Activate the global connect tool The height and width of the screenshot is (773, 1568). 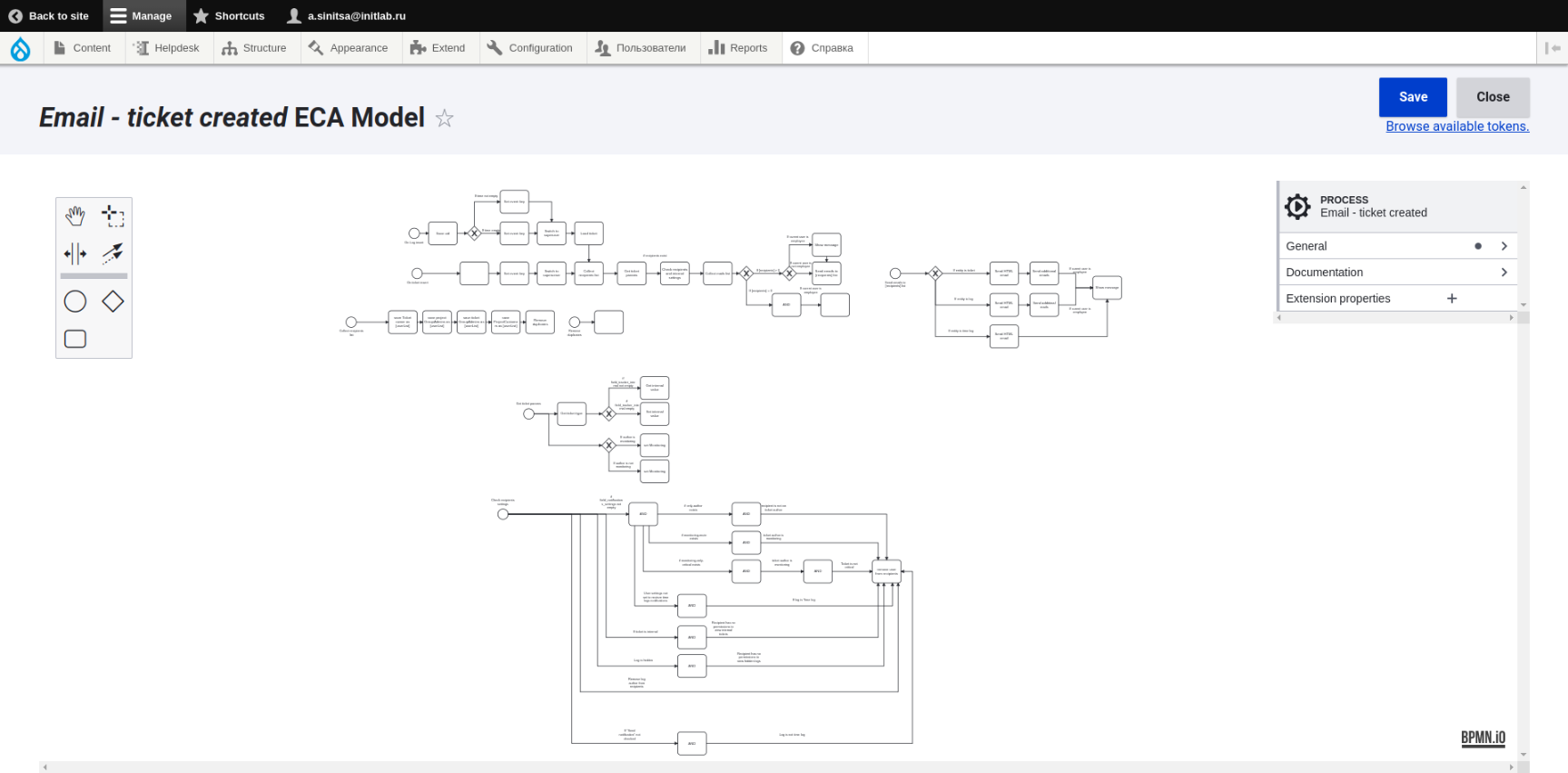pyautogui.click(x=113, y=253)
